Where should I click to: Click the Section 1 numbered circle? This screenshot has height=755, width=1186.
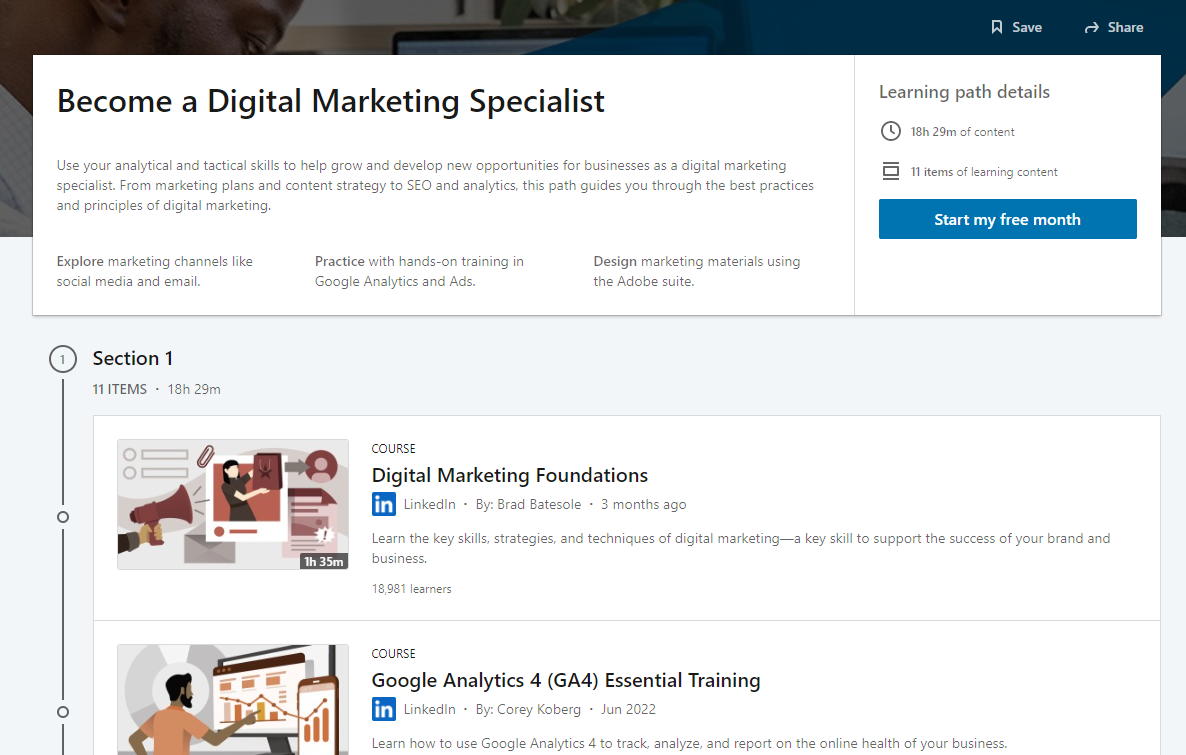coord(63,359)
